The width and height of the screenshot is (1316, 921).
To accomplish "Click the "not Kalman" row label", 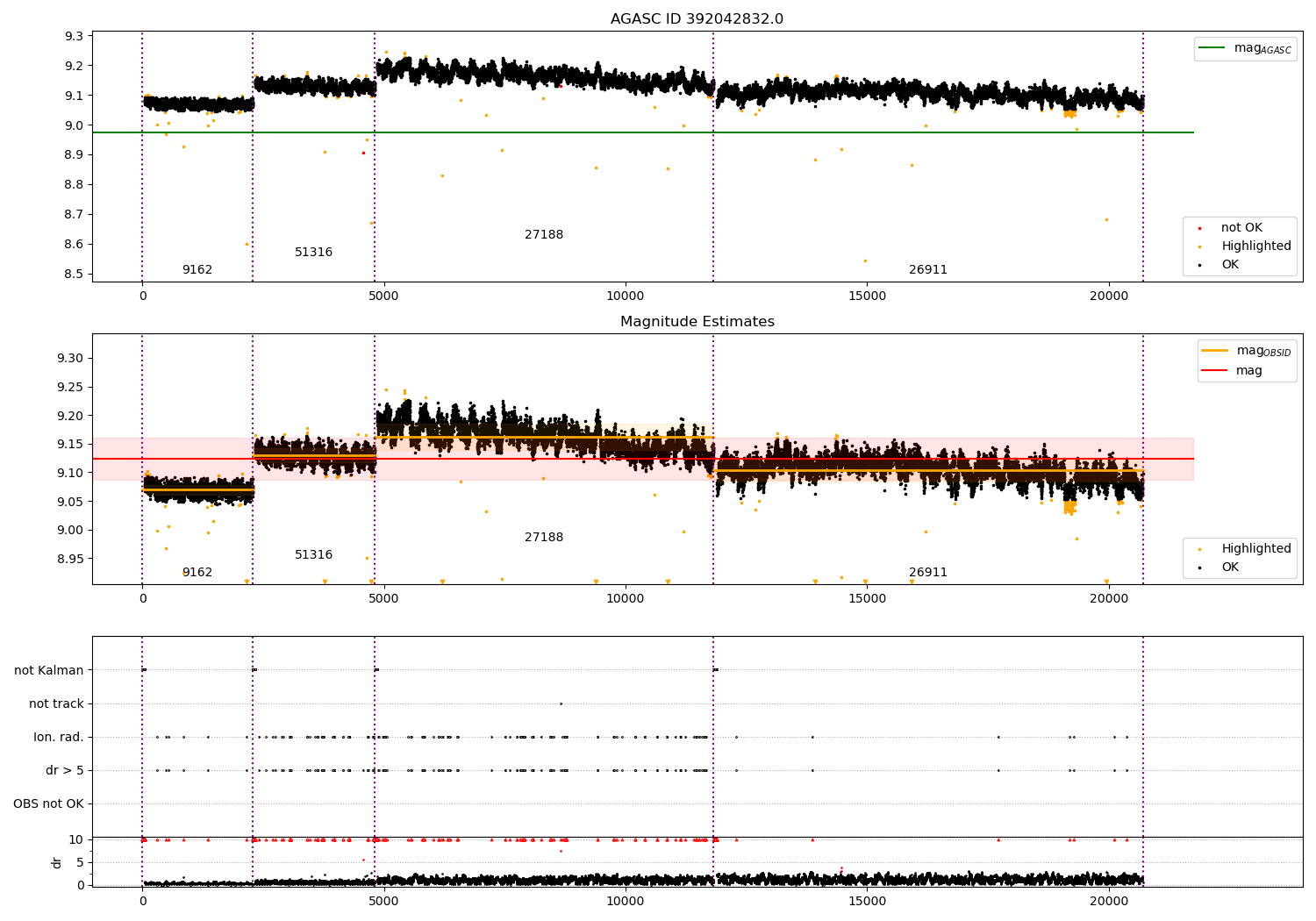I will [x=49, y=671].
